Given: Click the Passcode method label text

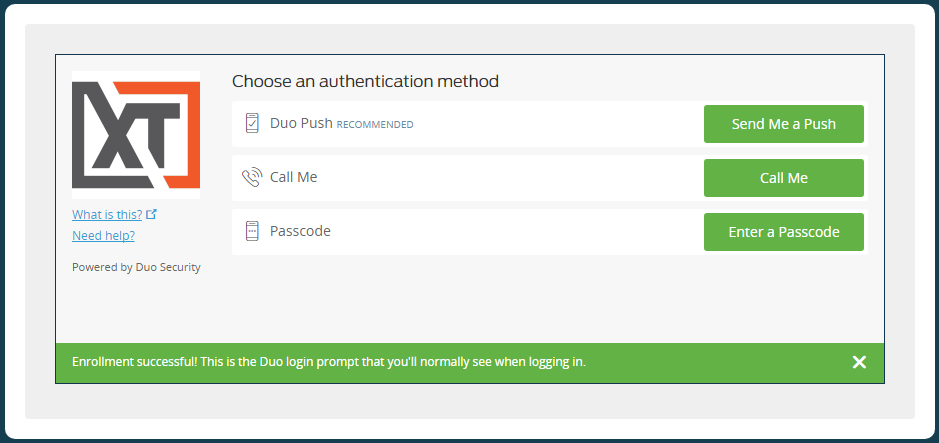Looking at the screenshot, I should [x=300, y=231].
